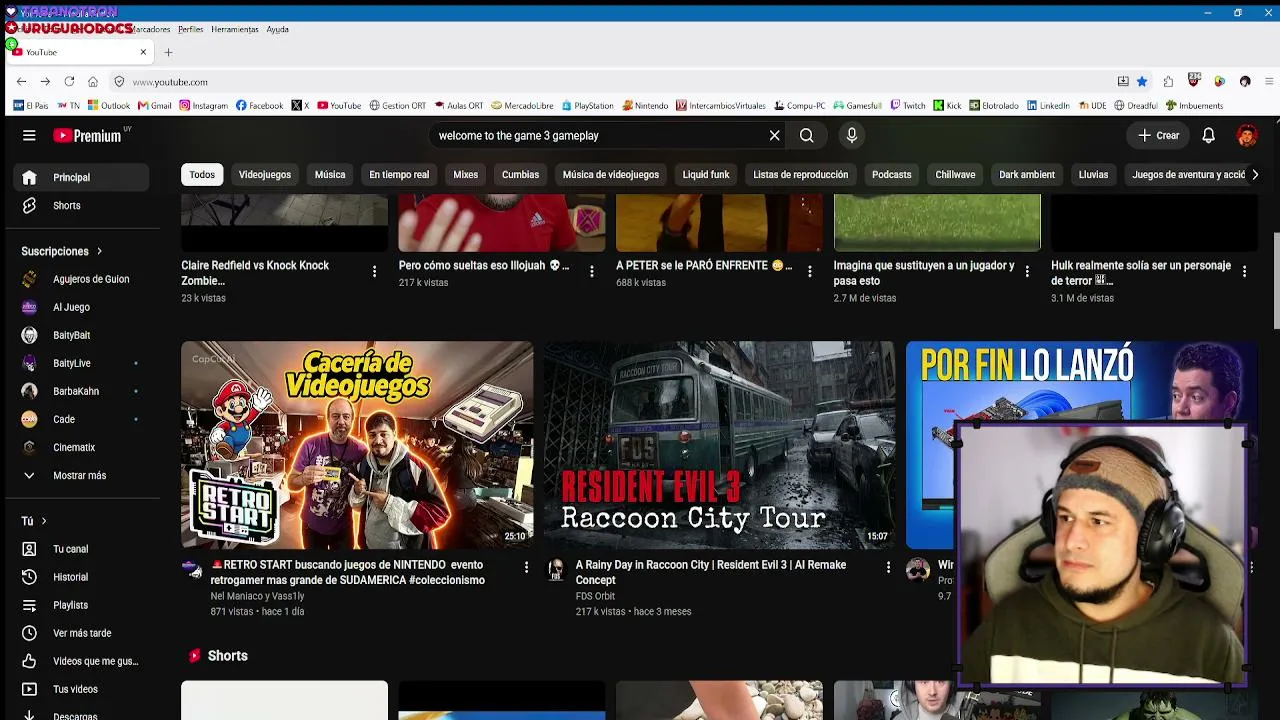
Task: Open options for A Rainy Day in Raccoon City
Action: [888, 567]
